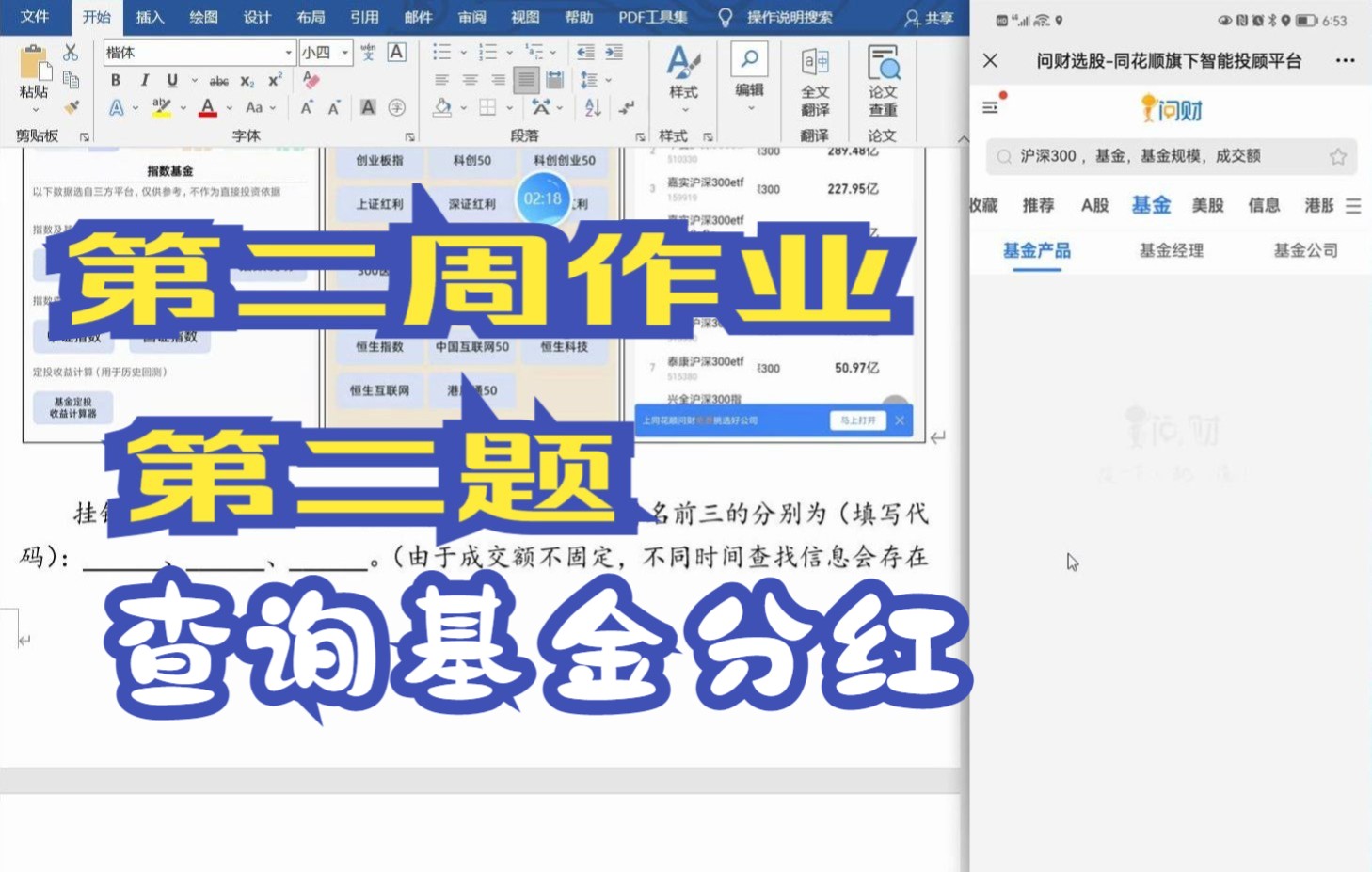Center the paragraph text

470,80
